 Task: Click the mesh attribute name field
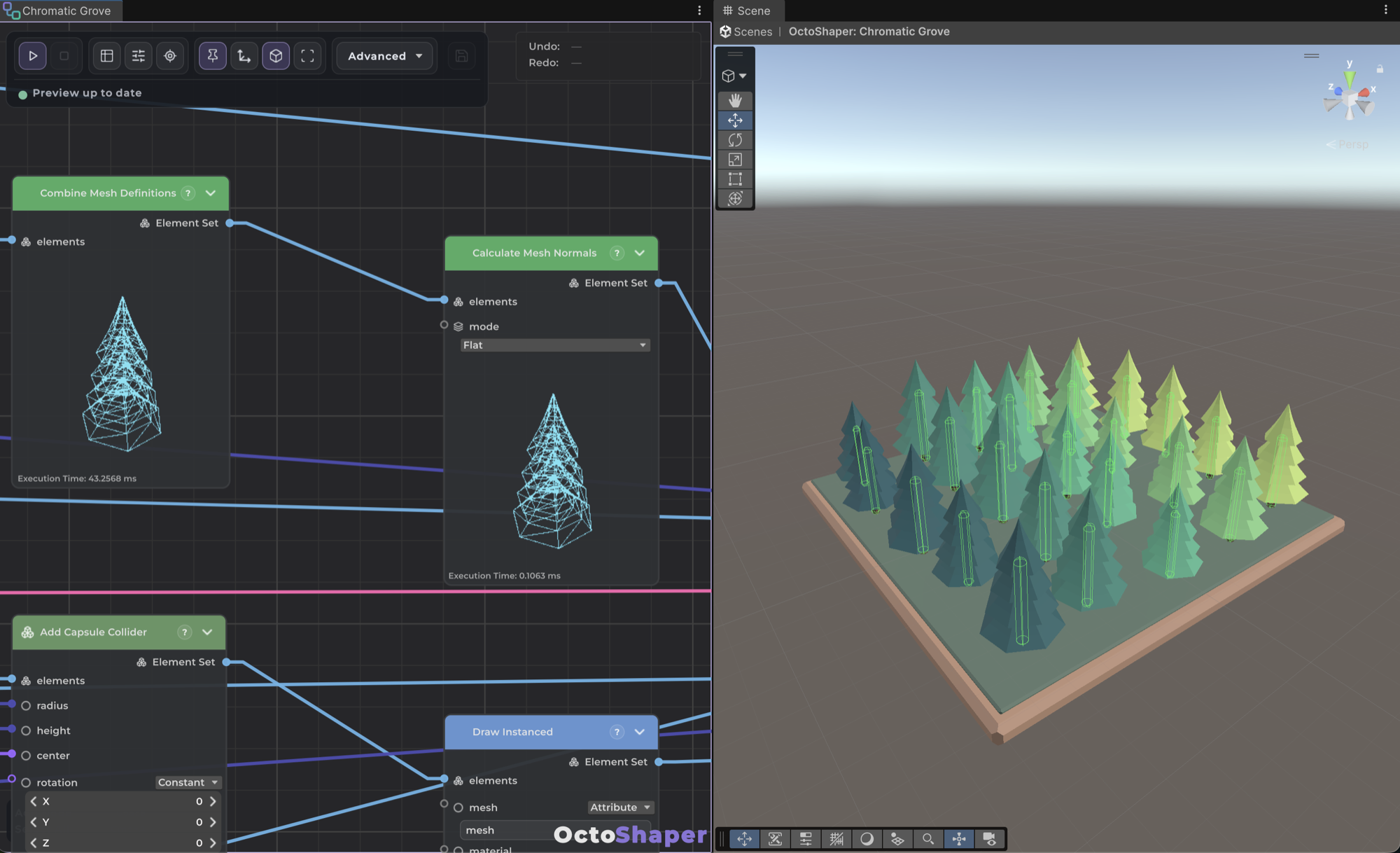[555, 831]
